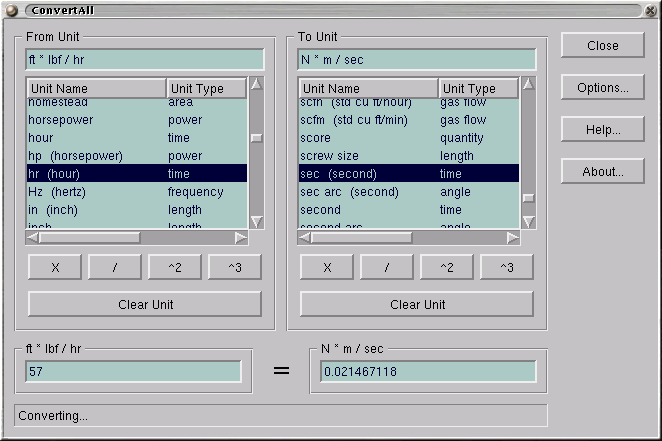662x441 pixels.
Task: Close the ConvertAll window via title bar
Action: pos(651,10)
